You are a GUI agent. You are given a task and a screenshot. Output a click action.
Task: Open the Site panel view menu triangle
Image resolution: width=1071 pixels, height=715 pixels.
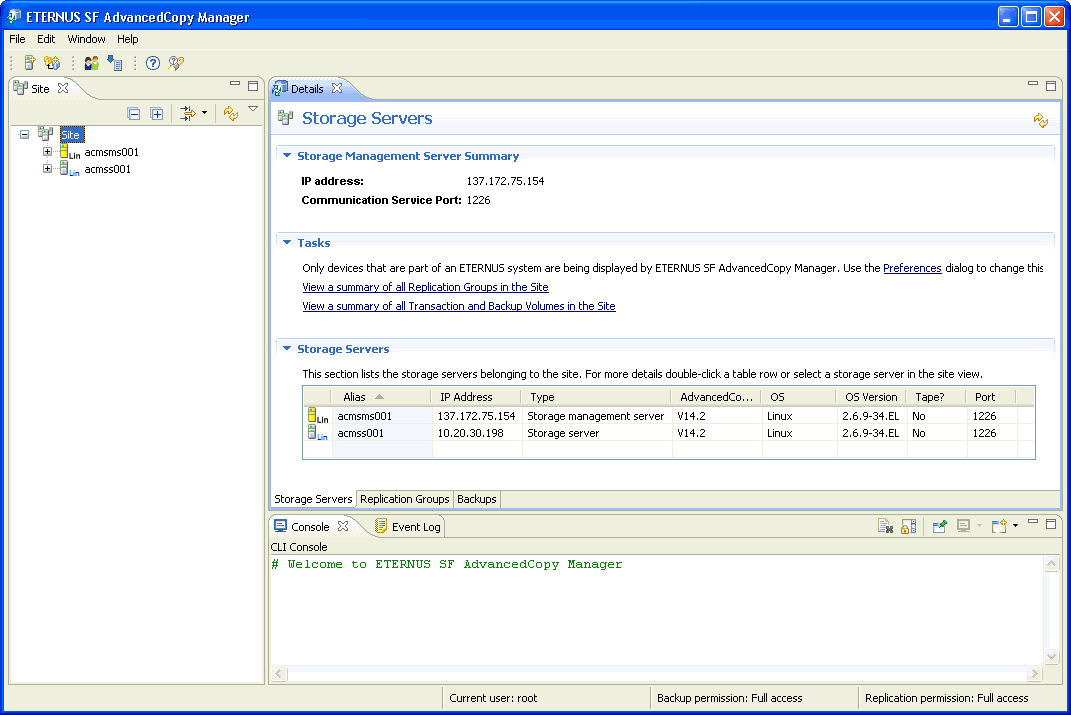(x=253, y=109)
